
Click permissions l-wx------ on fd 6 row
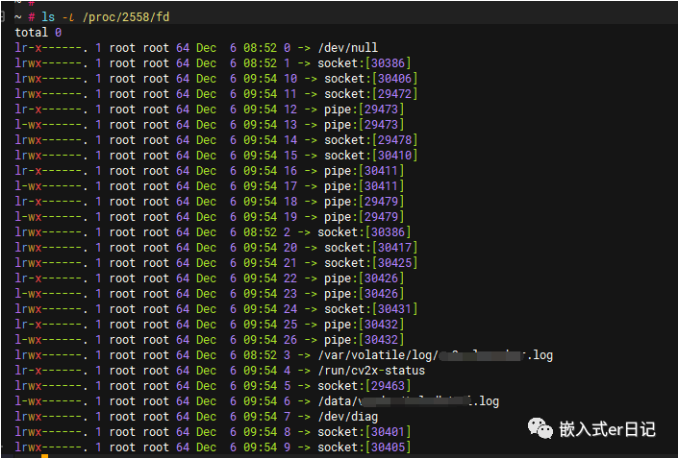coord(51,401)
